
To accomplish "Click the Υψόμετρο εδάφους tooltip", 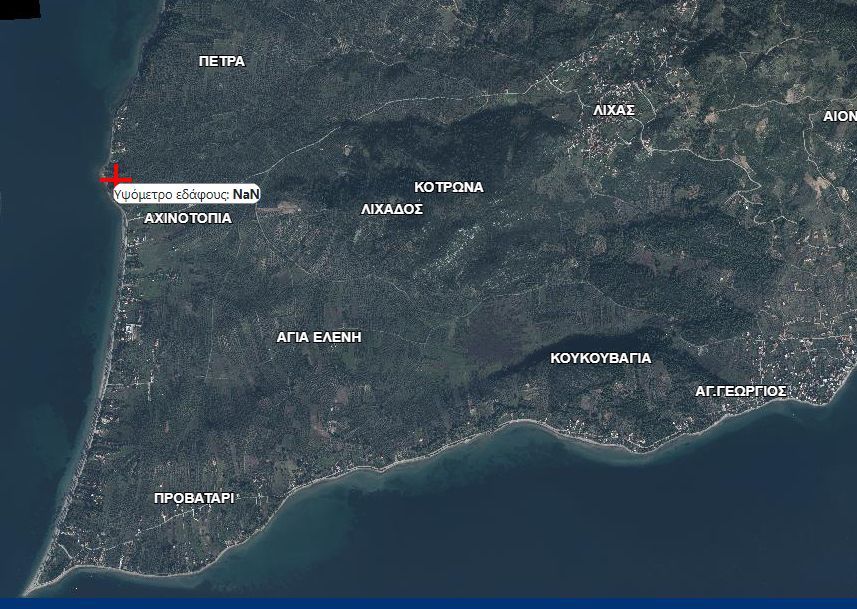I will pyautogui.click(x=185, y=194).
